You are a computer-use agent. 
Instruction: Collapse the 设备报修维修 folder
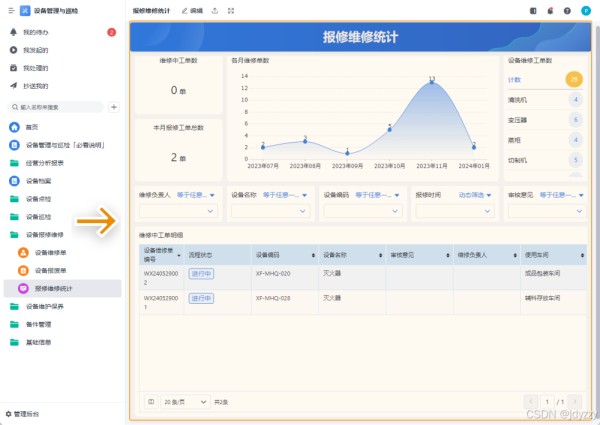[x=63, y=234]
